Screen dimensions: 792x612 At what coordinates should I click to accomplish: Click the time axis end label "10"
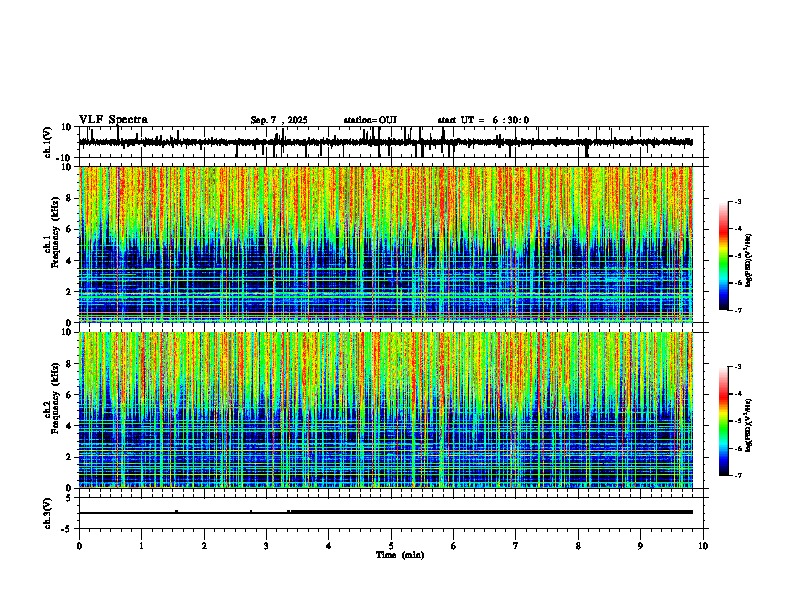click(x=703, y=546)
